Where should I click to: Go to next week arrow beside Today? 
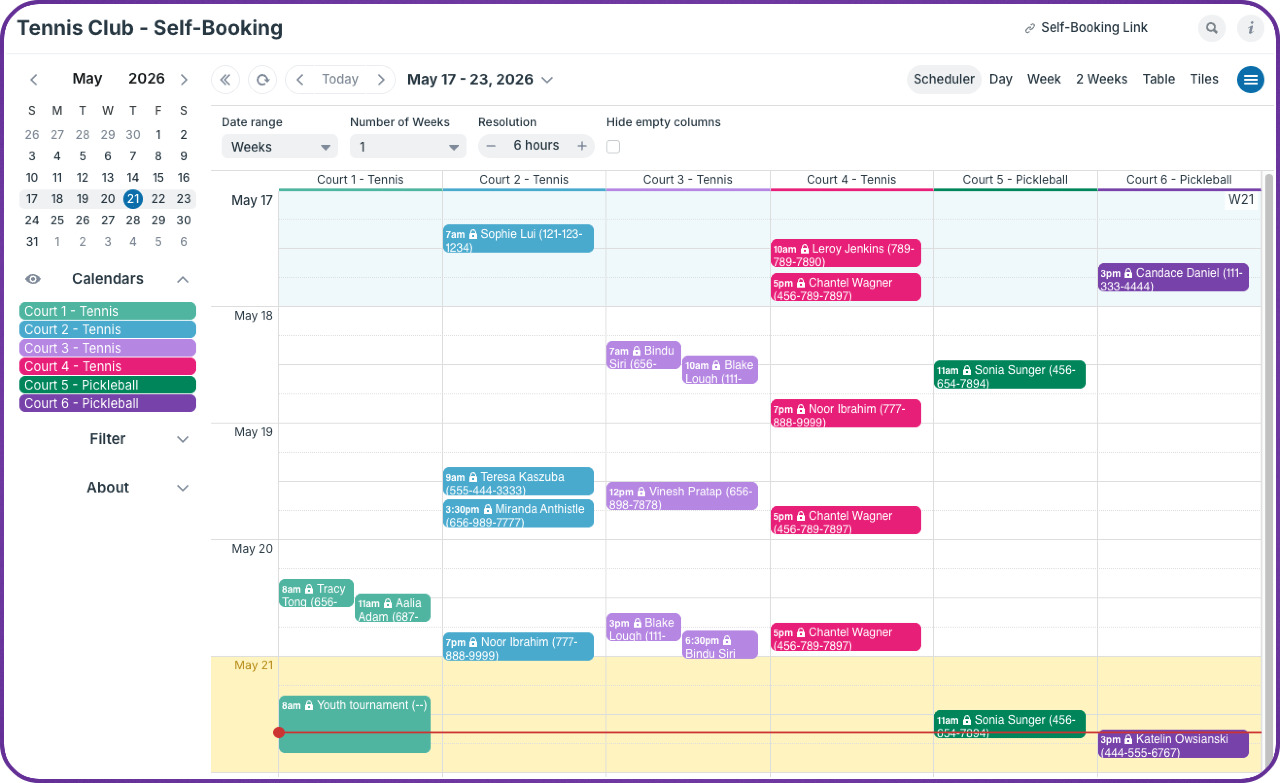click(381, 80)
